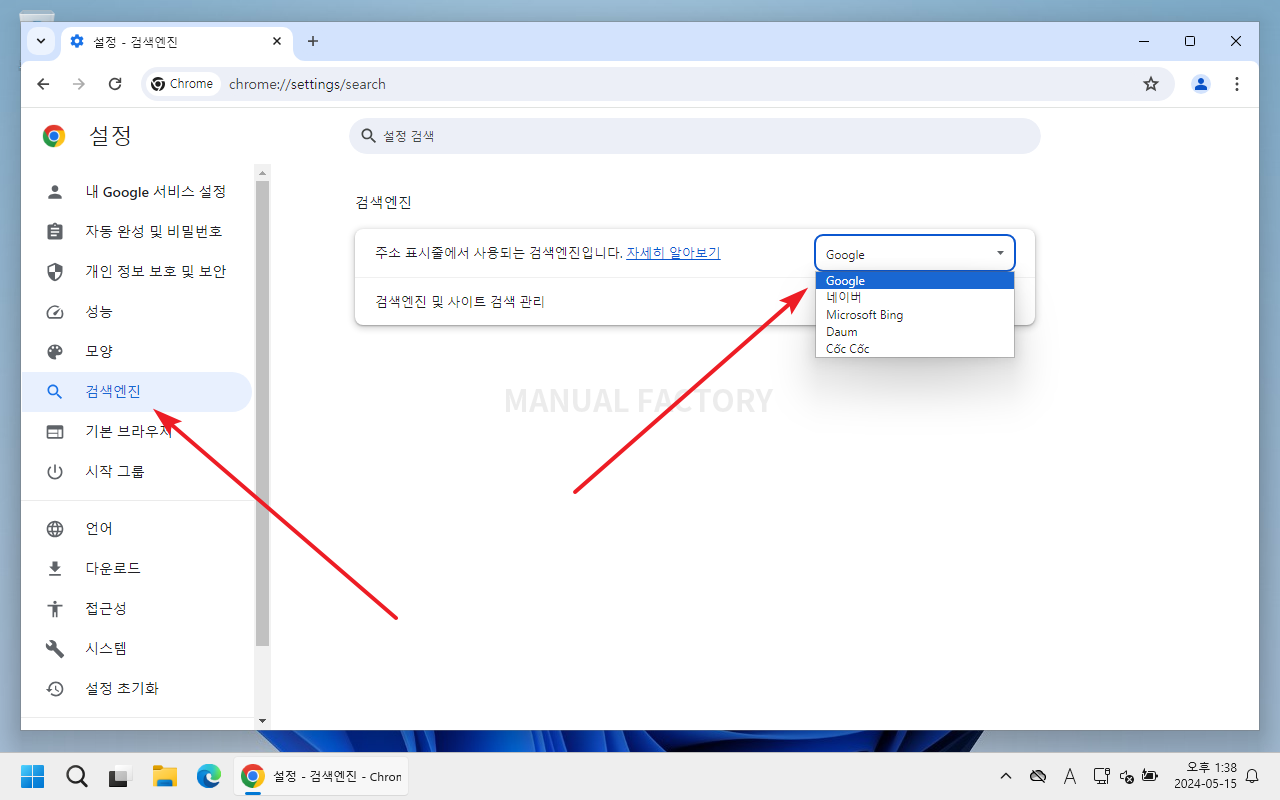Click the 설정 검색 search field
The height and width of the screenshot is (800, 1280).
click(695, 136)
